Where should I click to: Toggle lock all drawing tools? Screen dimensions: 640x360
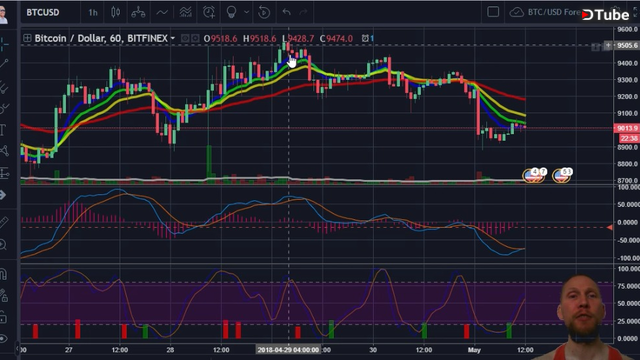pos(3,317)
